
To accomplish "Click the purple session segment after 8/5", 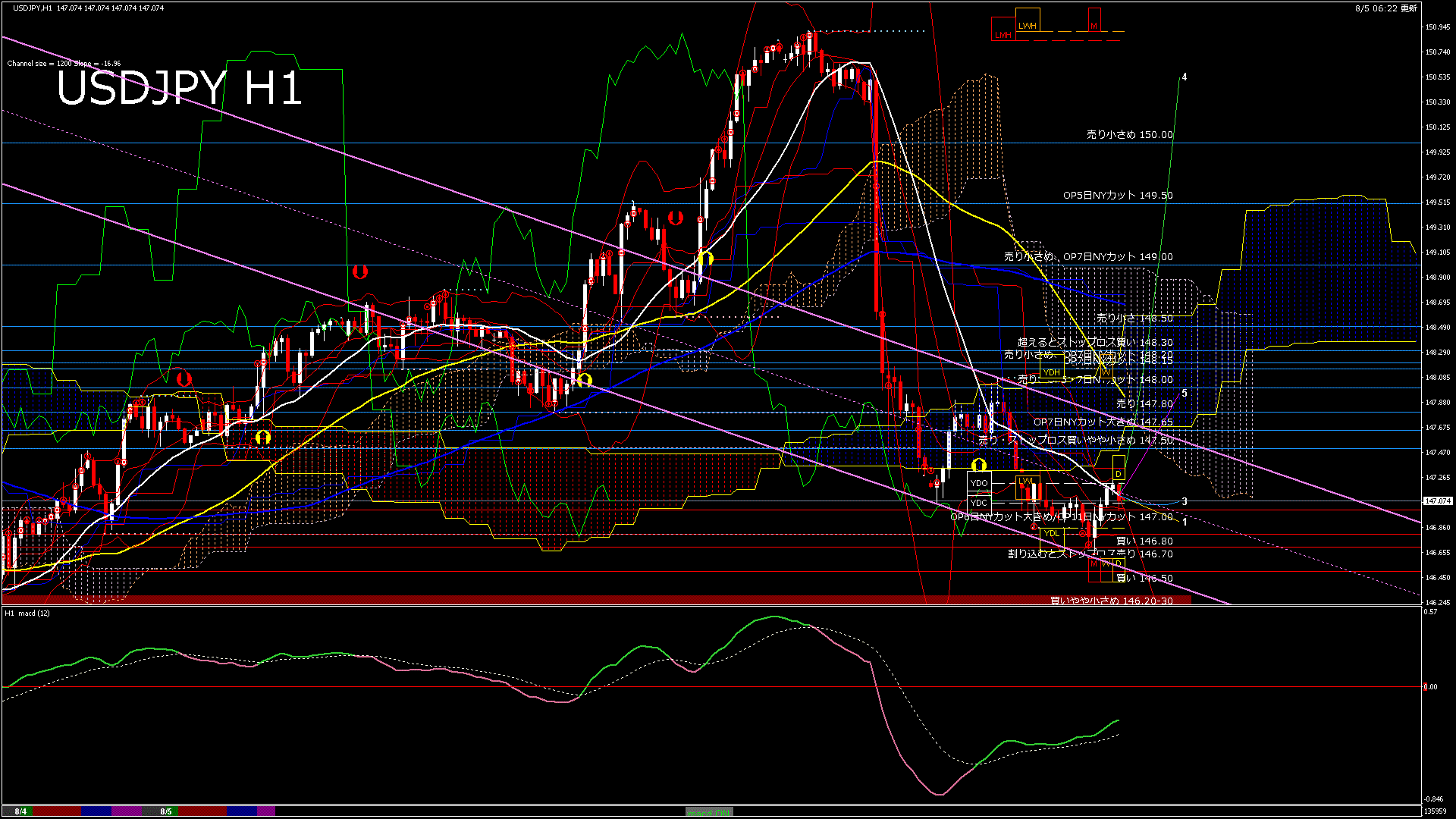I will point(266,811).
